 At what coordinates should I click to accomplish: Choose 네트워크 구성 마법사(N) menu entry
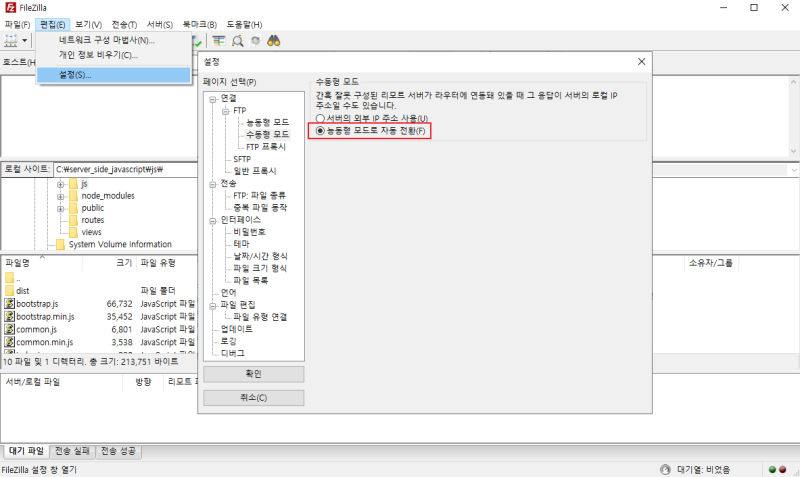point(113,40)
